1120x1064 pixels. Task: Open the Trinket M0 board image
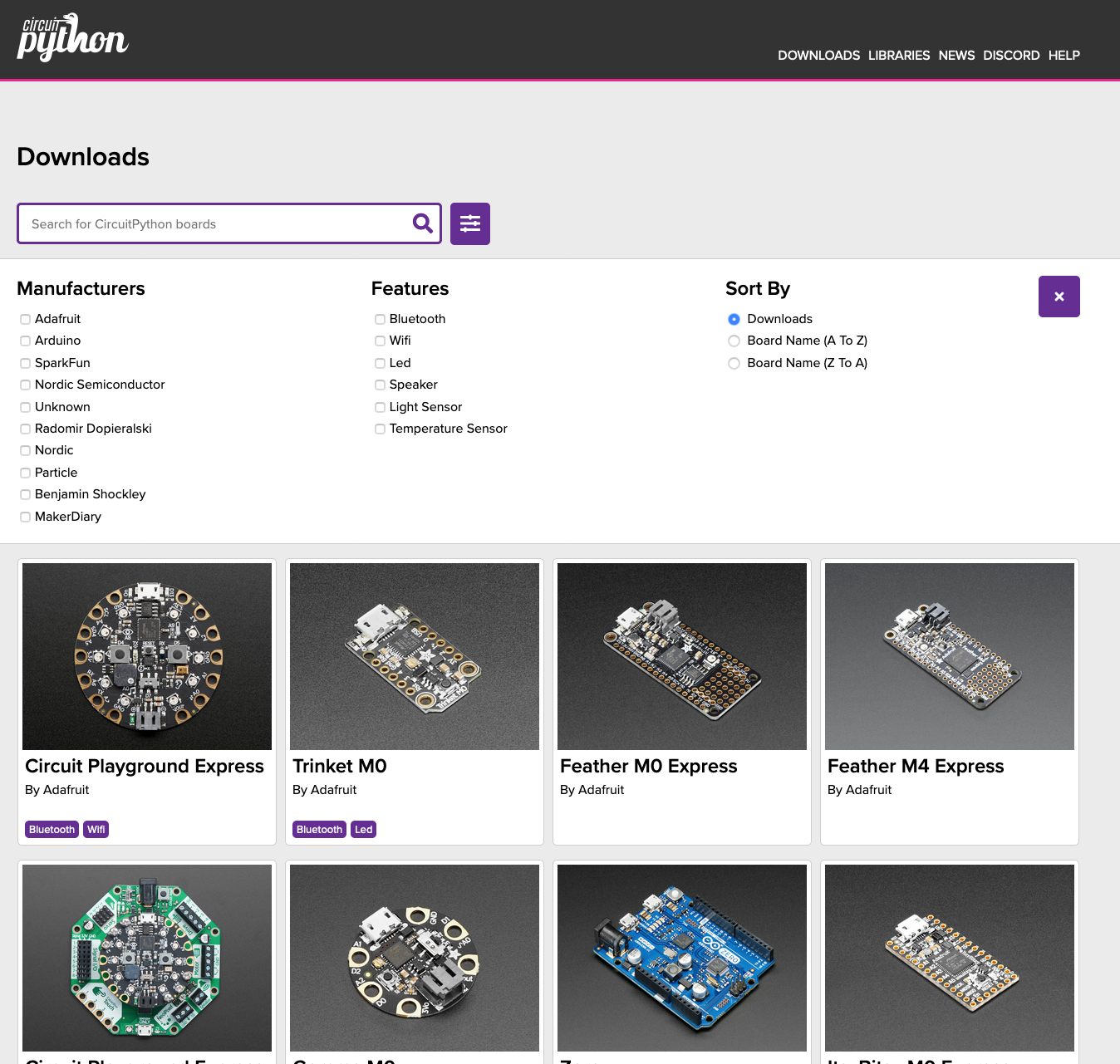[x=415, y=656]
